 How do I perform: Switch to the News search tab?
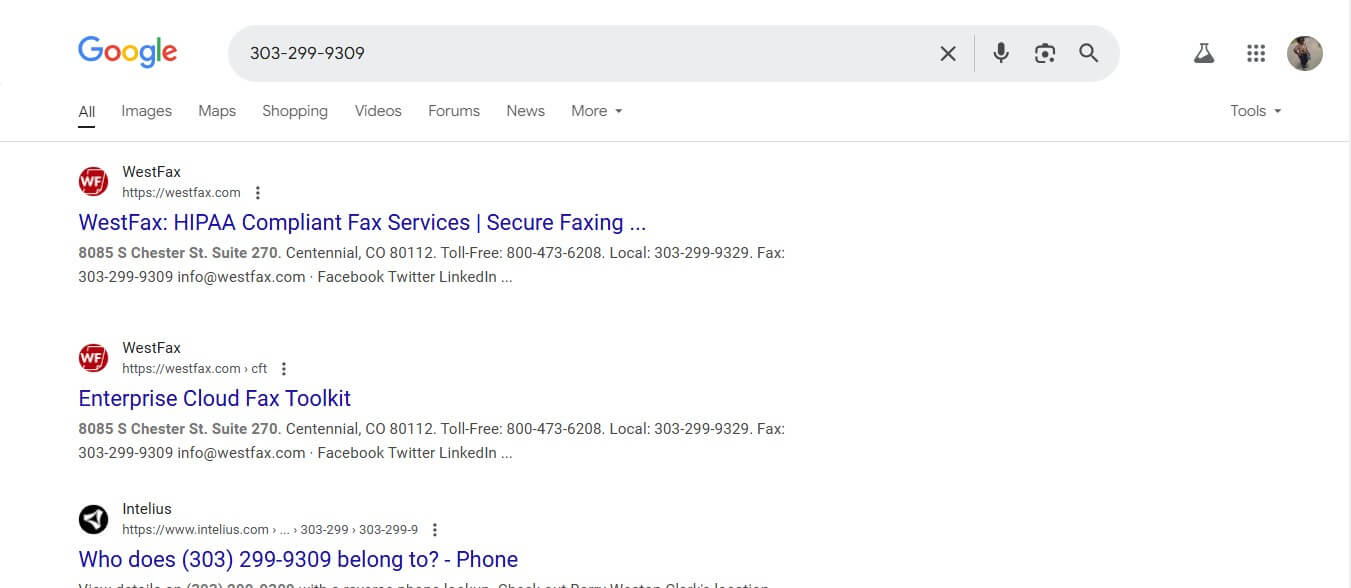[525, 111]
